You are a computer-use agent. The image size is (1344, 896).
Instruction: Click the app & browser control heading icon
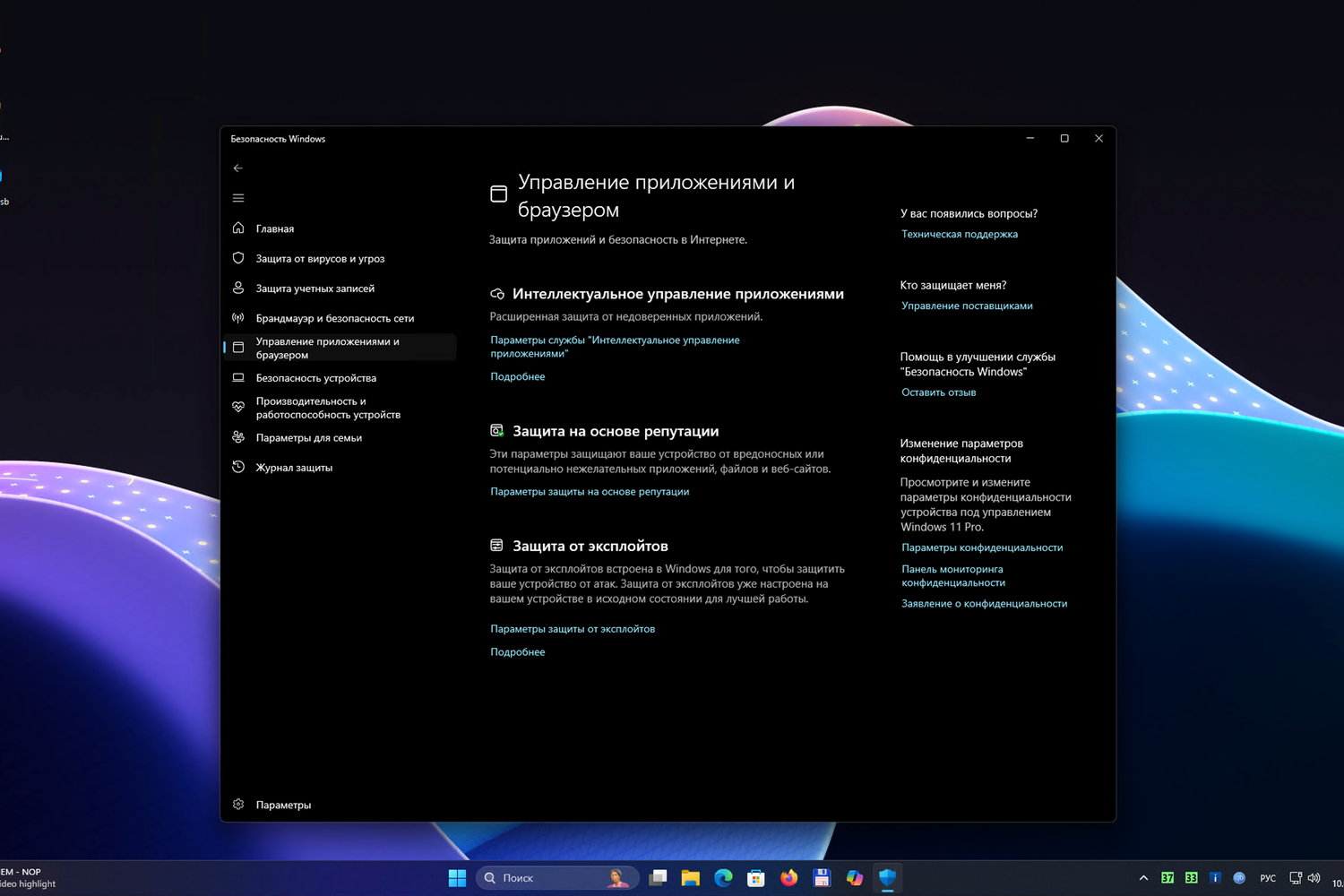point(499,194)
